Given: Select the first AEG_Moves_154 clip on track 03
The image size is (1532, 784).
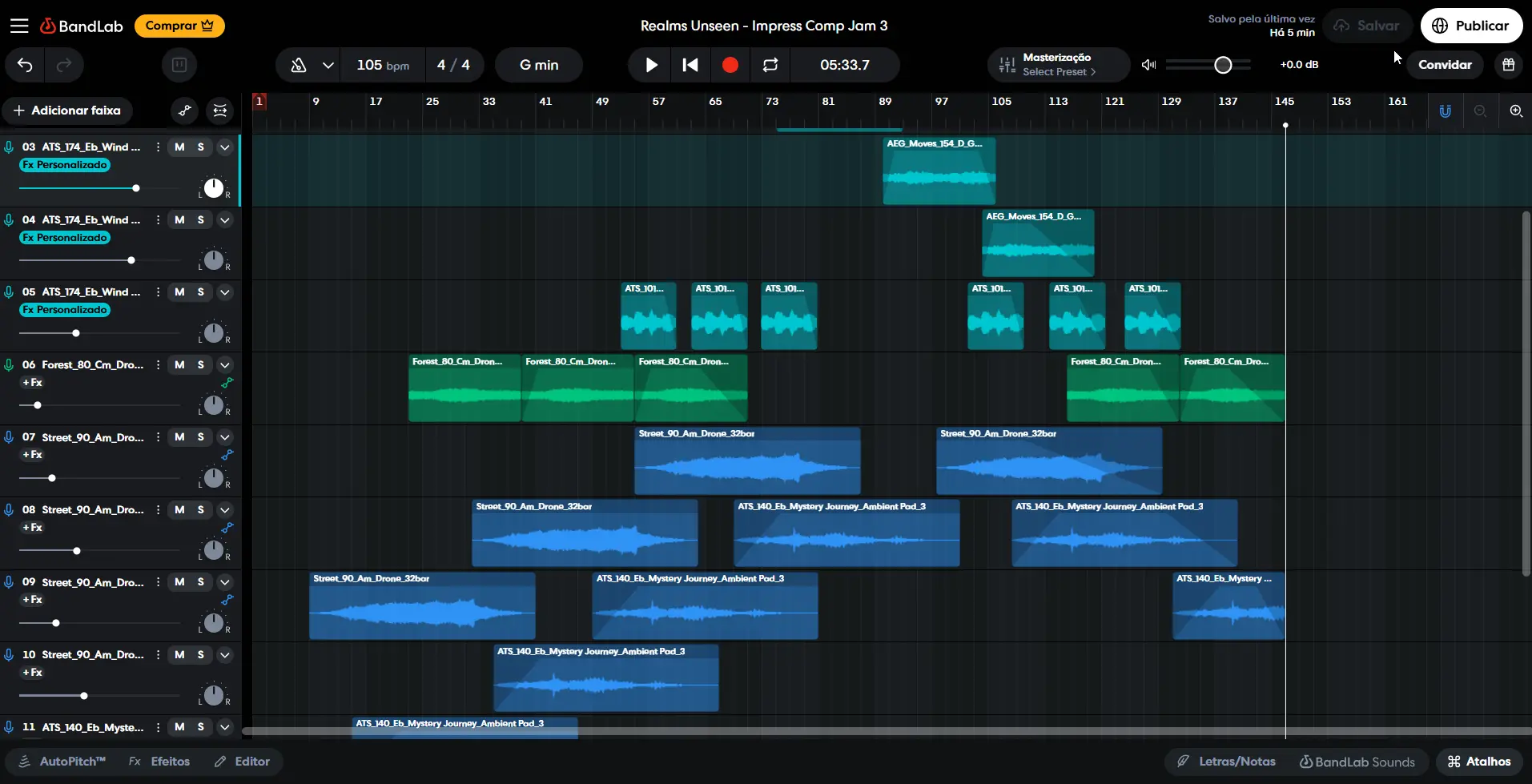Looking at the screenshot, I should pyautogui.click(x=939, y=171).
